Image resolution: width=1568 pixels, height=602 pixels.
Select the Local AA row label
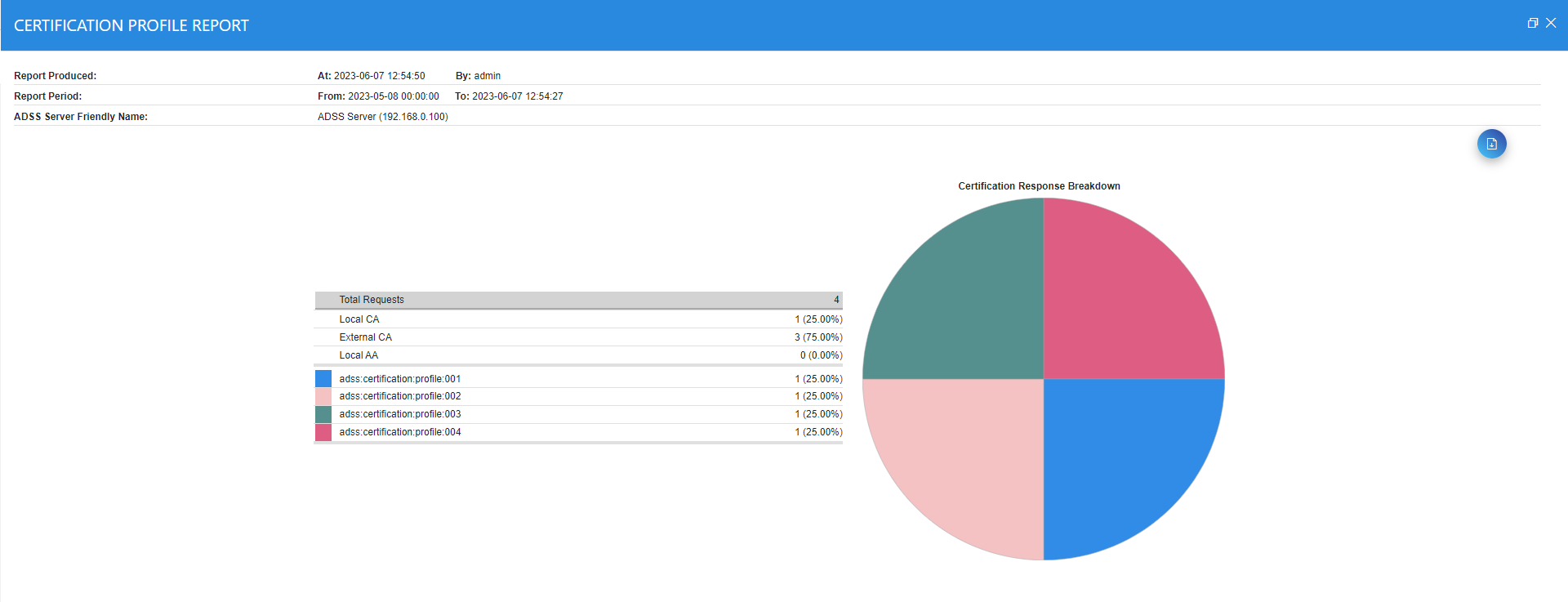[359, 355]
